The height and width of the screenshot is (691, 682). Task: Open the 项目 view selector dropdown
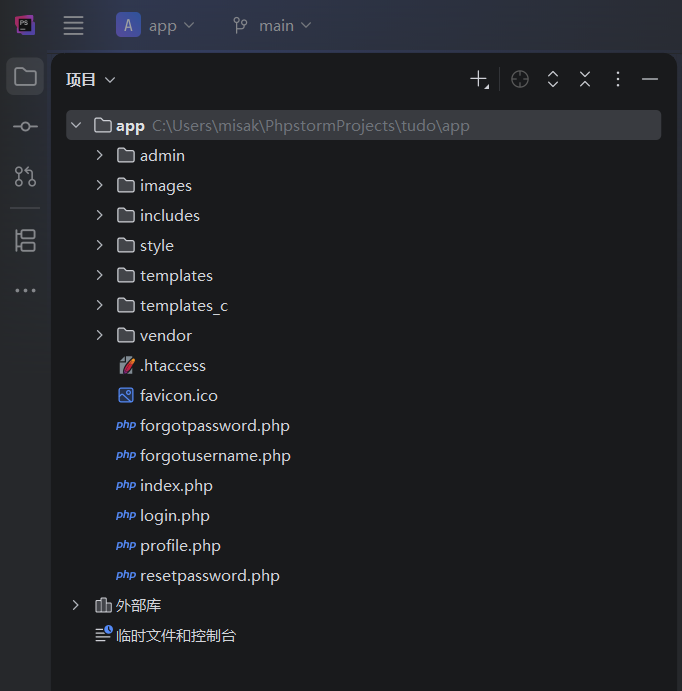pyautogui.click(x=91, y=80)
